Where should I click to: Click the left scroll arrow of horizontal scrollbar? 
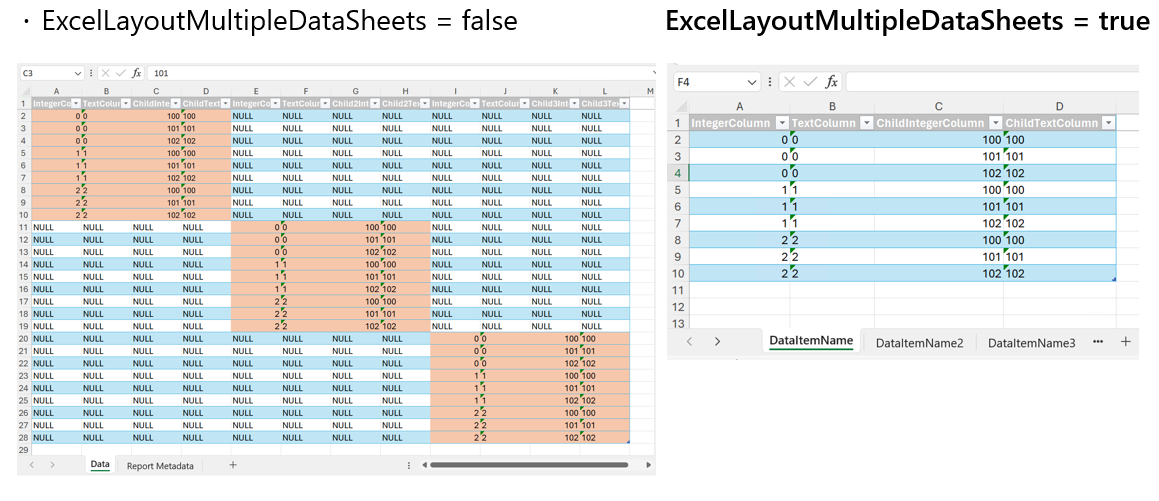[x=423, y=465]
